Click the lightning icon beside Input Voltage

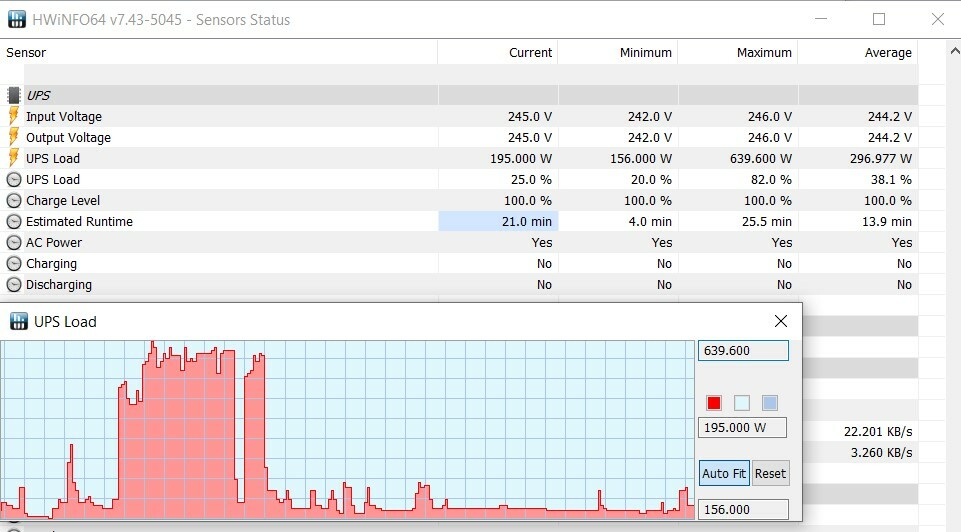click(13, 115)
